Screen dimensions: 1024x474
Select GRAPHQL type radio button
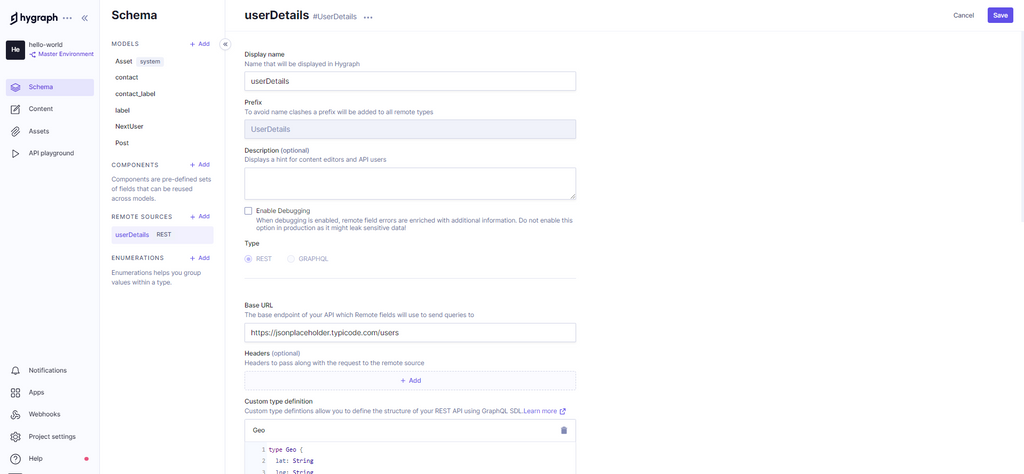point(291,259)
